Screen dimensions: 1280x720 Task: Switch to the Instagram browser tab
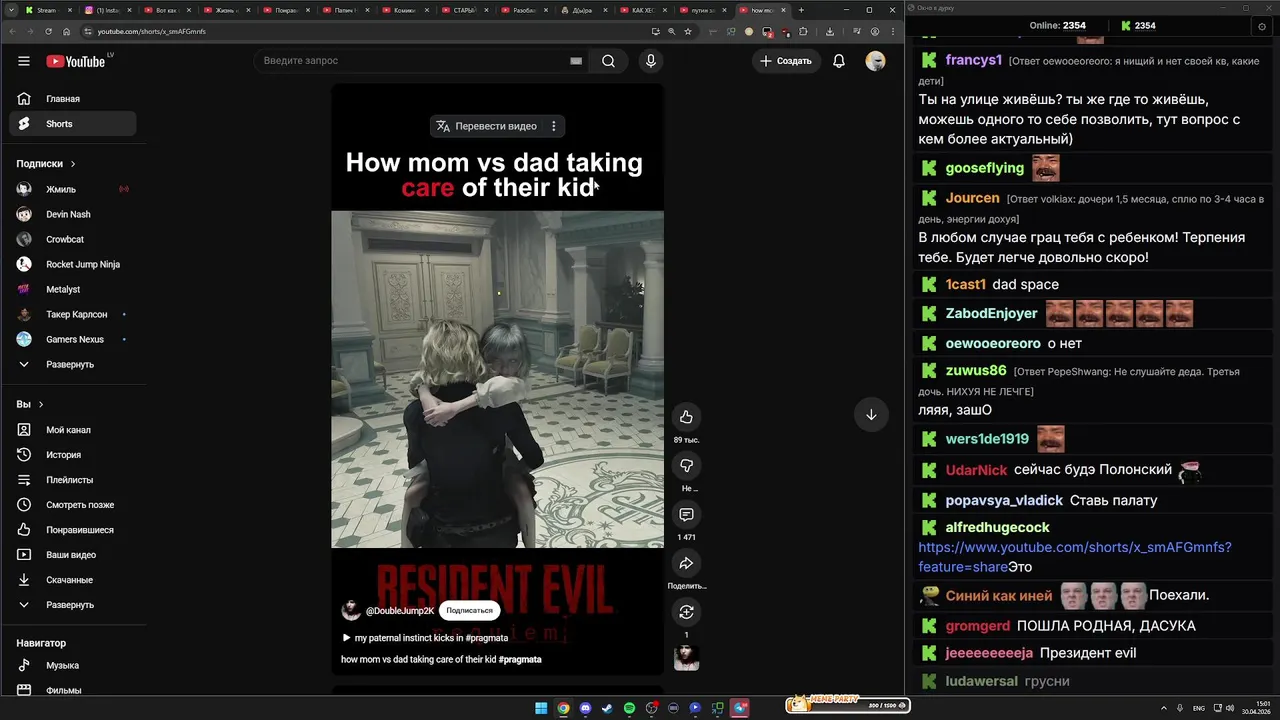pos(108,10)
